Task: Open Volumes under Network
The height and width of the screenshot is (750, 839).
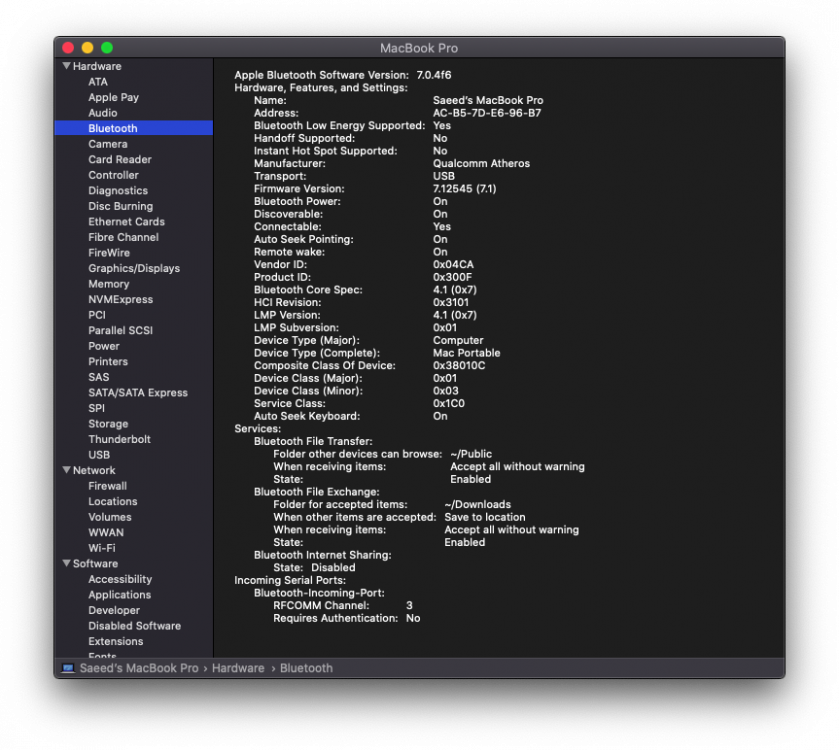Action: pos(110,517)
